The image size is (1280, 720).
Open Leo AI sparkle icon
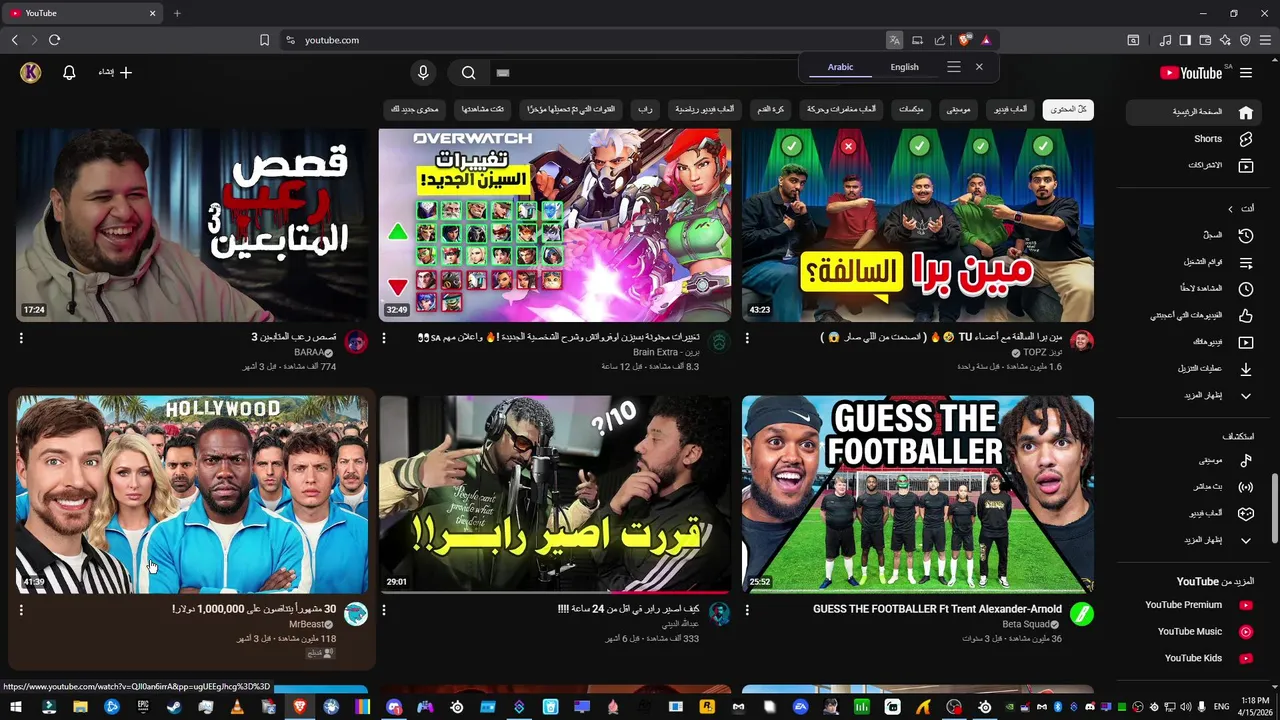pyautogui.click(x=1225, y=40)
